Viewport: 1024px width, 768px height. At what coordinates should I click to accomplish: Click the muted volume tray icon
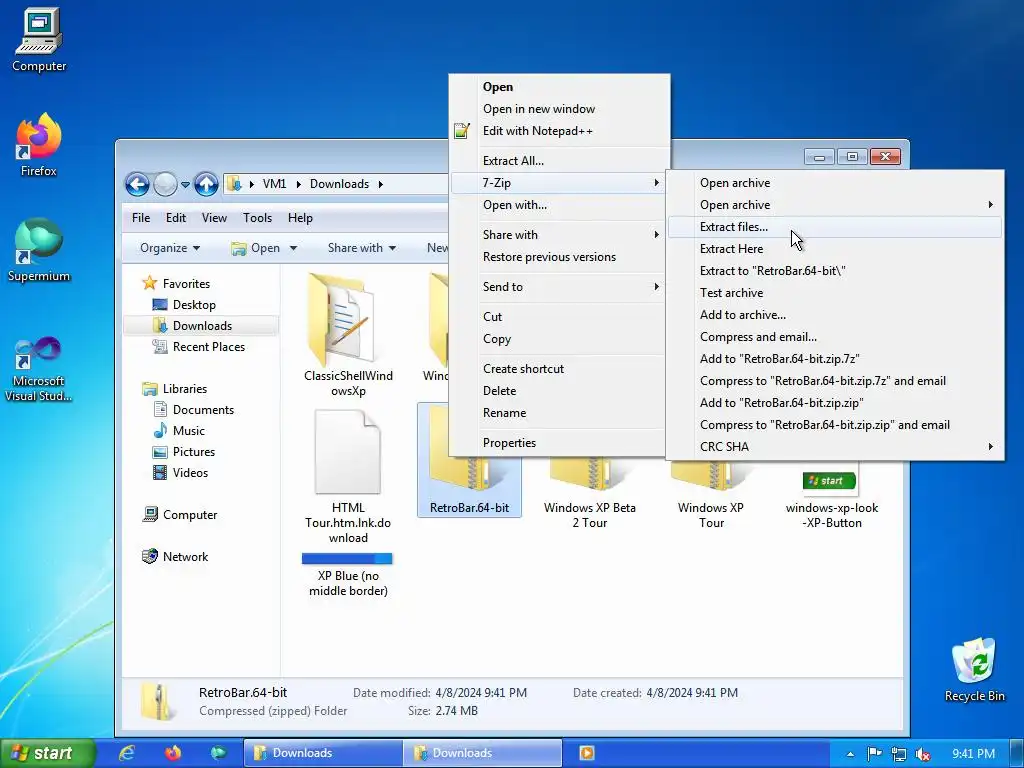point(923,754)
